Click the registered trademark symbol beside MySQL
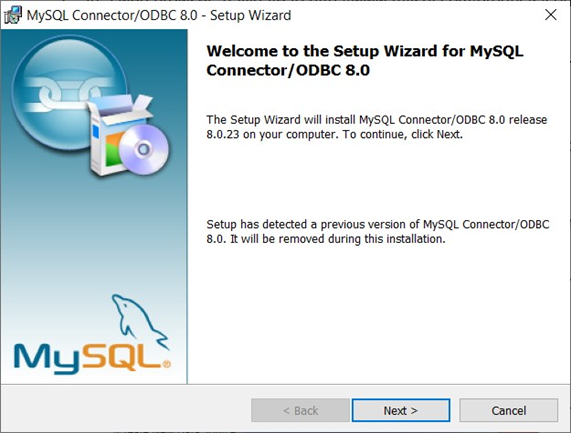 point(166,364)
